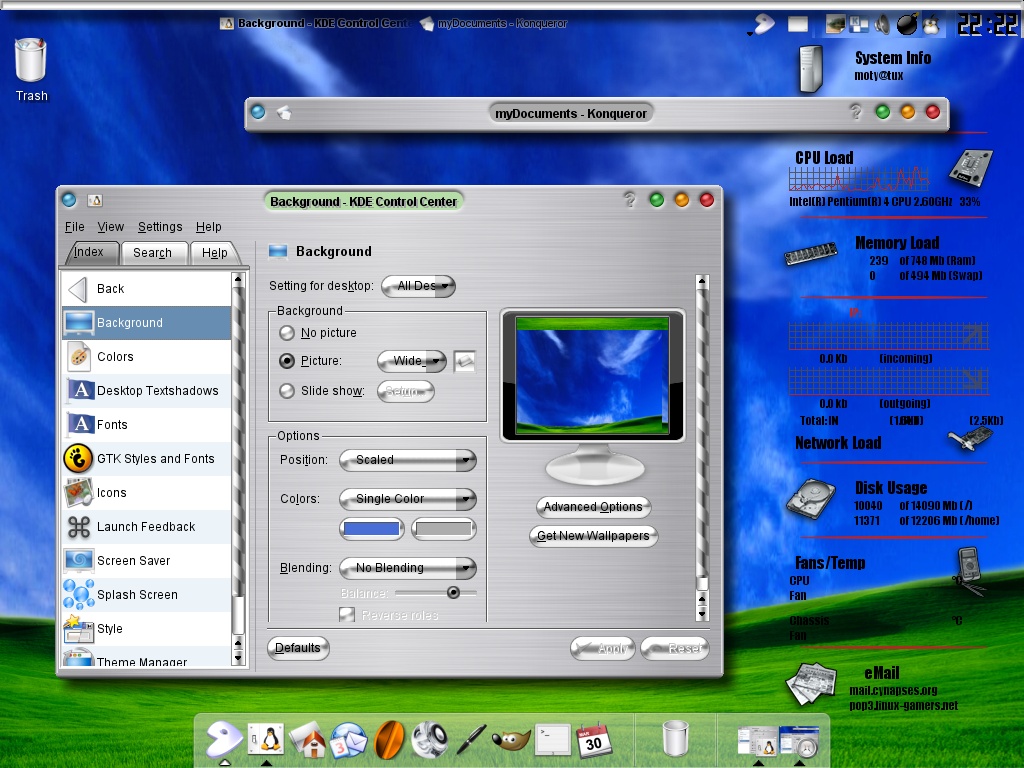
Task: Click the Reset button
Action: pos(675,648)
